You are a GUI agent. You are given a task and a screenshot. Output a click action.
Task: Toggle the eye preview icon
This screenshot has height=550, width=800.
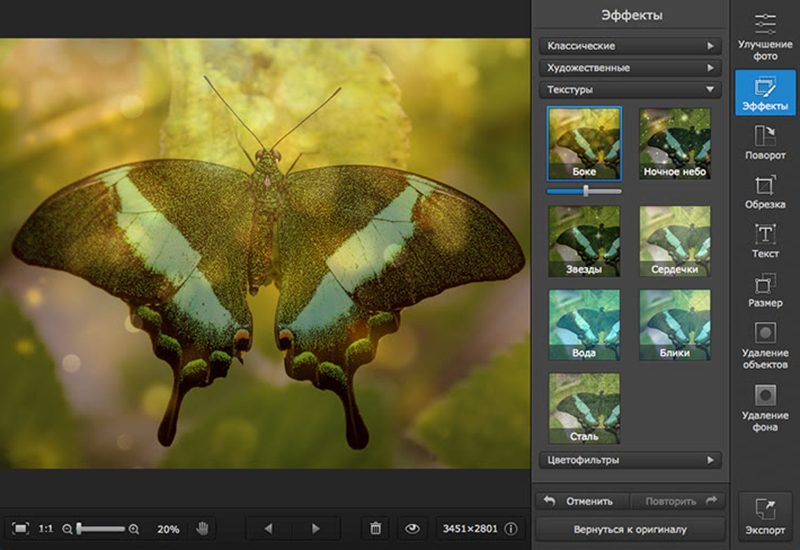[x=411, y=528]
